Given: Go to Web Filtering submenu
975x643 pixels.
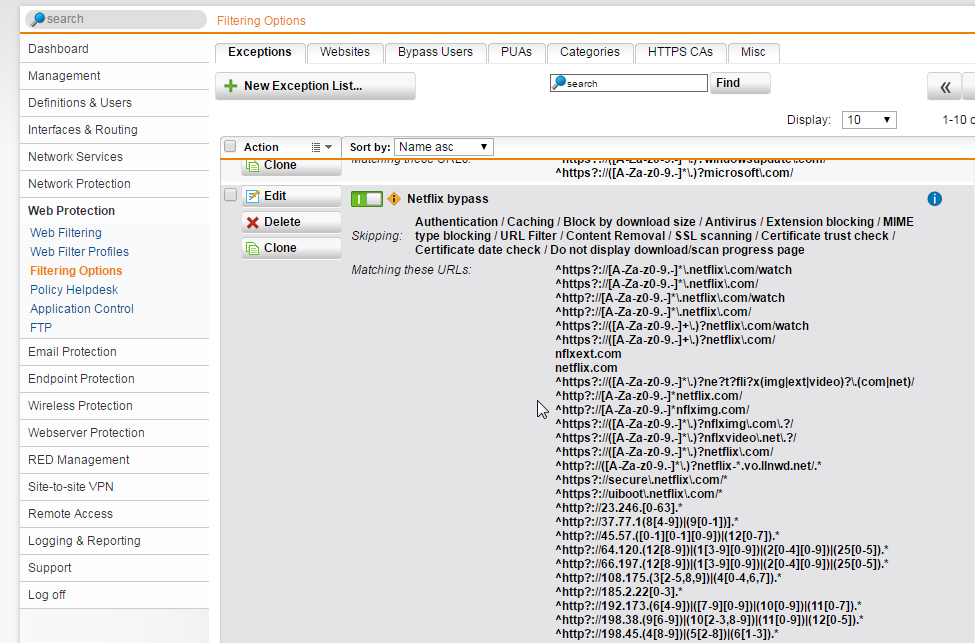Looking at the screenshot, I should [66, 233].
